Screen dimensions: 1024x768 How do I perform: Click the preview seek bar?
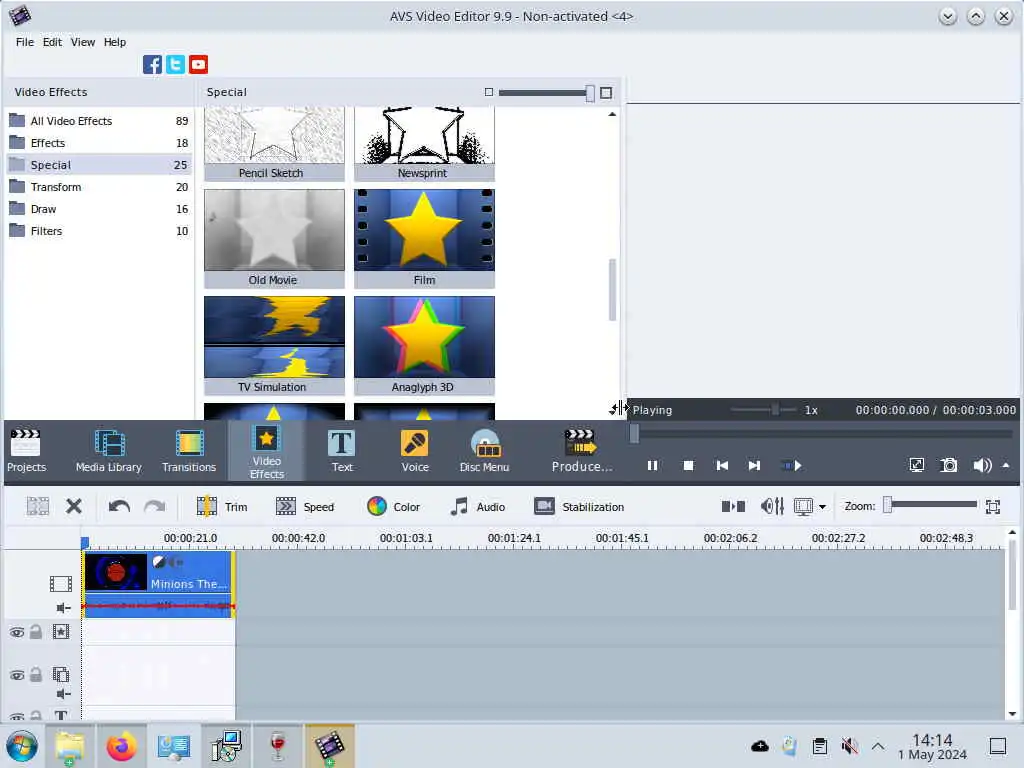(x=822, y=434)
